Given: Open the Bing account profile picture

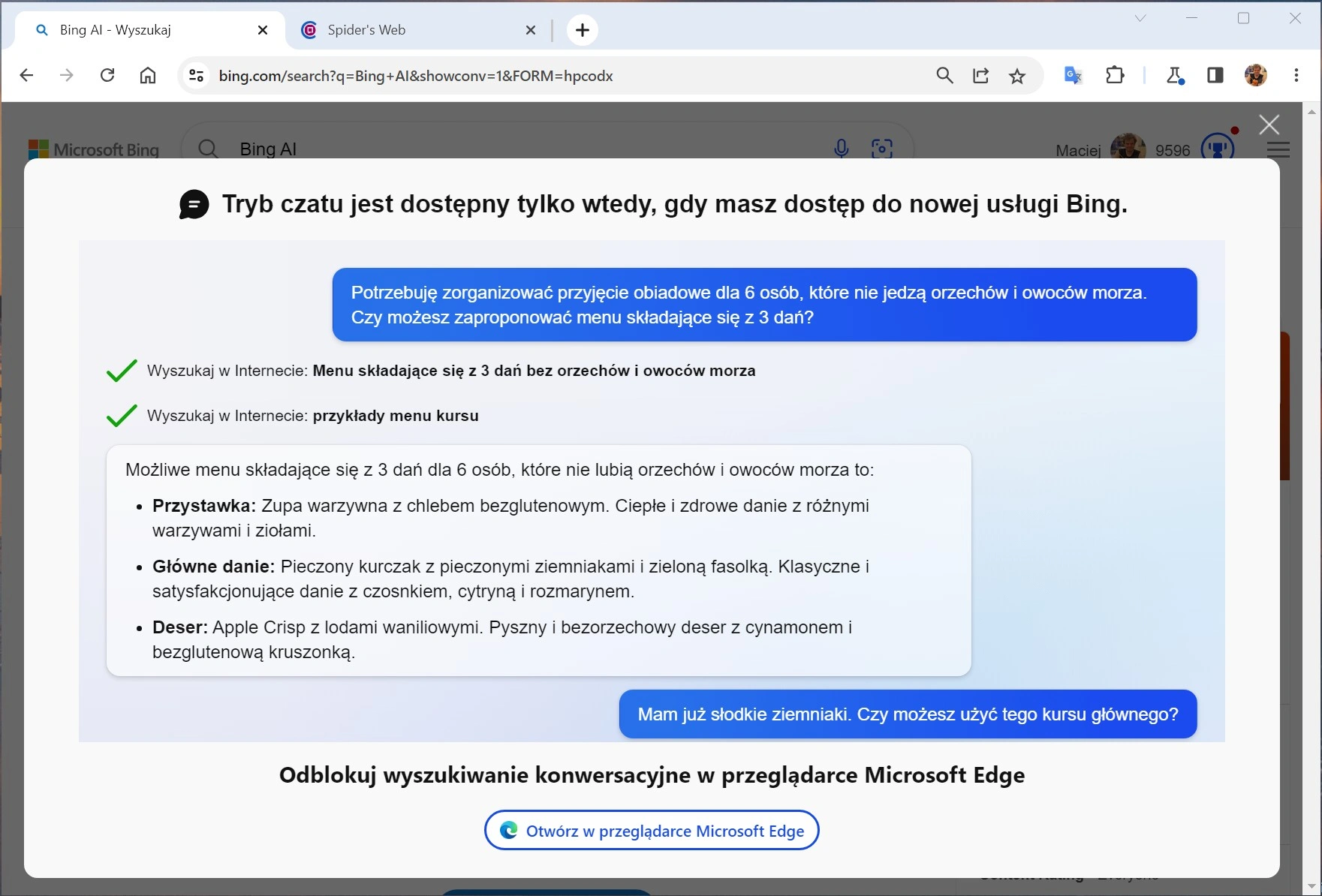Looking at the screenshot, I should pyautogui.click(x=1128, y=146).
